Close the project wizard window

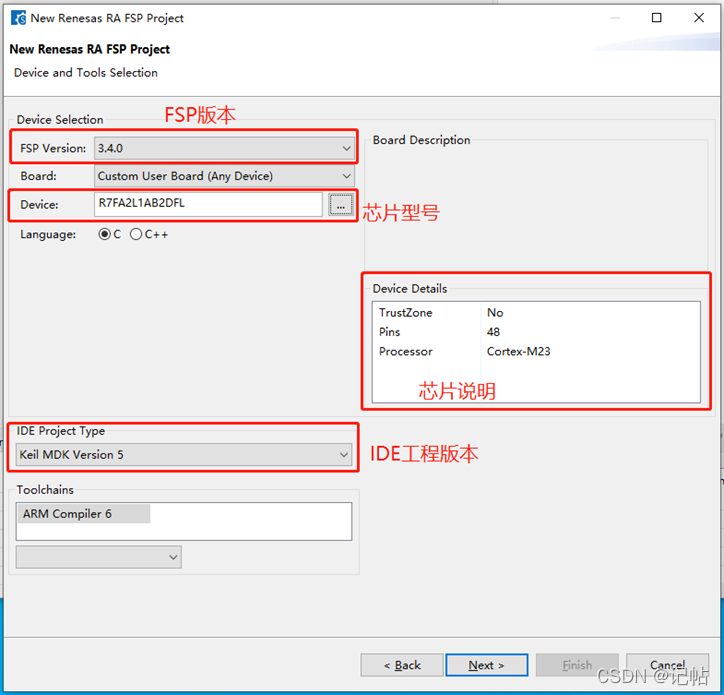click(x=699, y=18)
